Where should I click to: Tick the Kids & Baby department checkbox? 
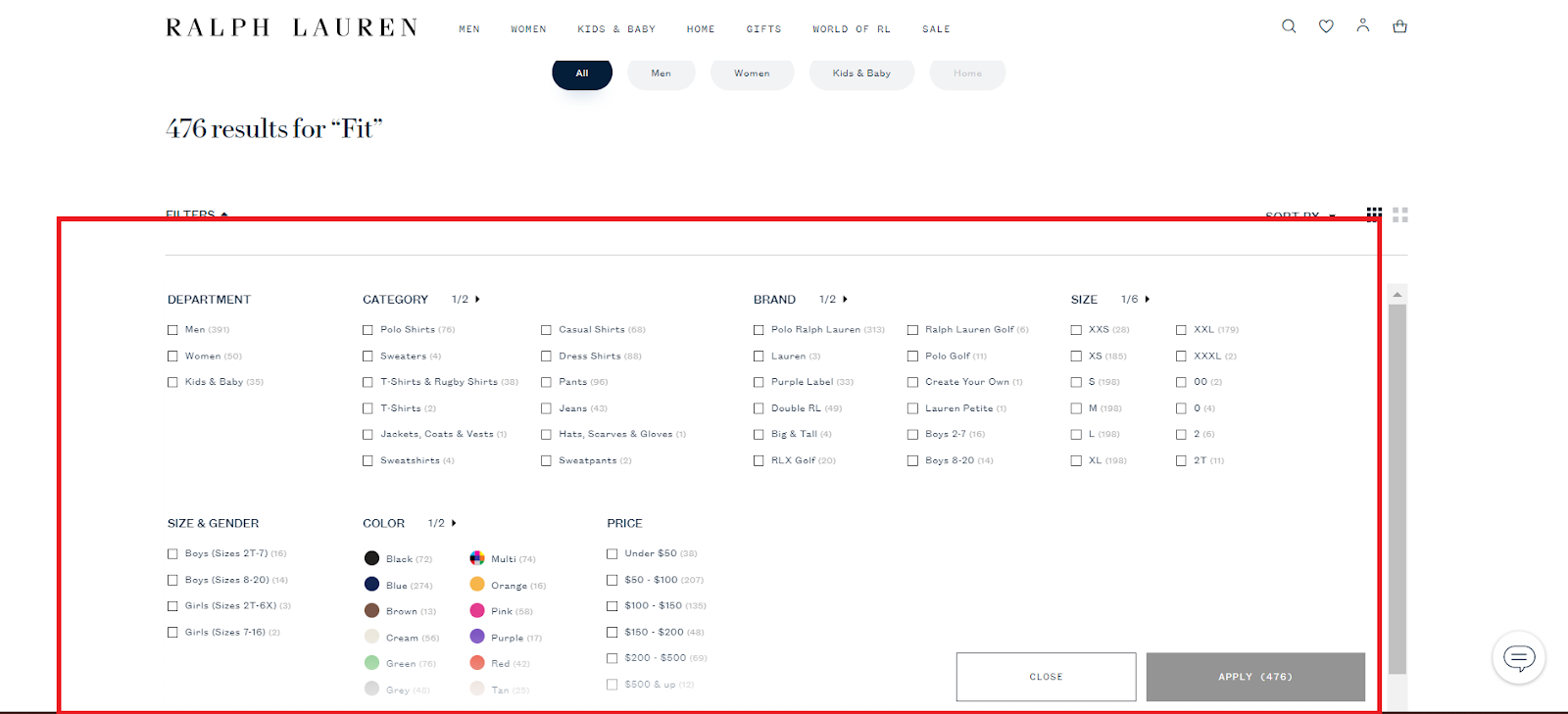pyautogui.click(x=172, y=382)
